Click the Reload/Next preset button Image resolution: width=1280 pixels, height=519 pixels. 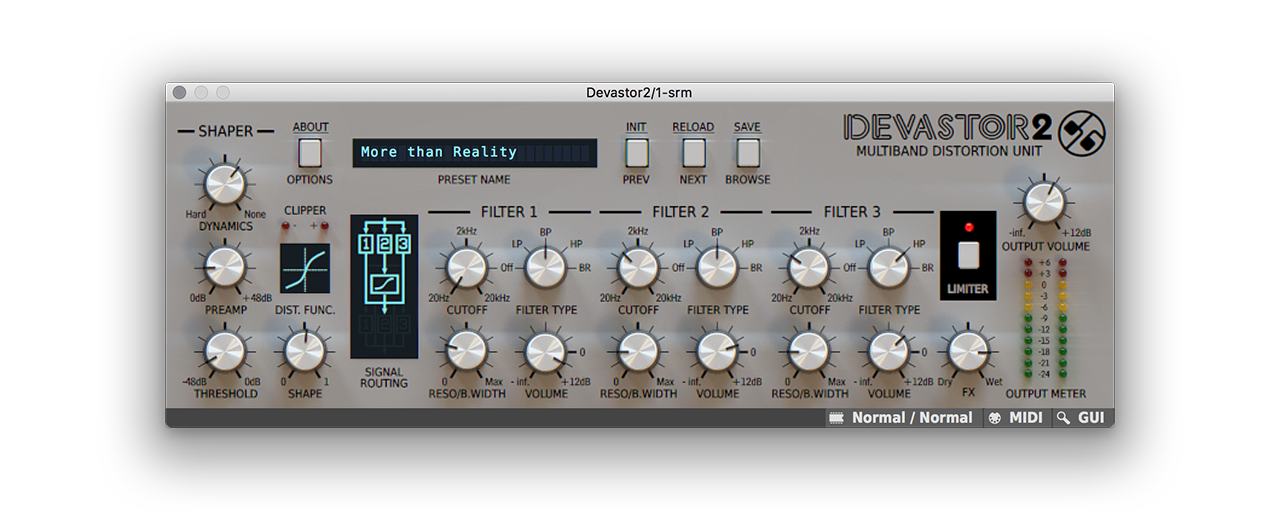click(x=693, y=152)
